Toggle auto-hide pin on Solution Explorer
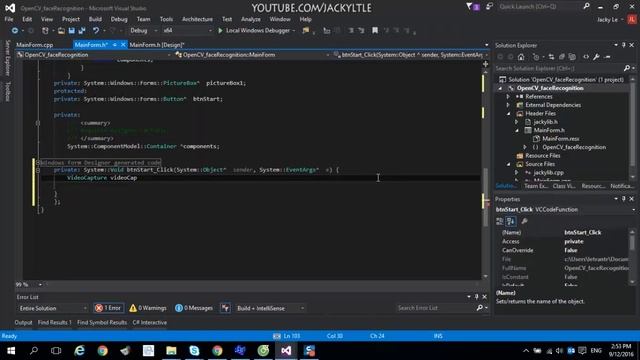Image resolution: width=640 pixels, height=360 pixels. [624, 45]
